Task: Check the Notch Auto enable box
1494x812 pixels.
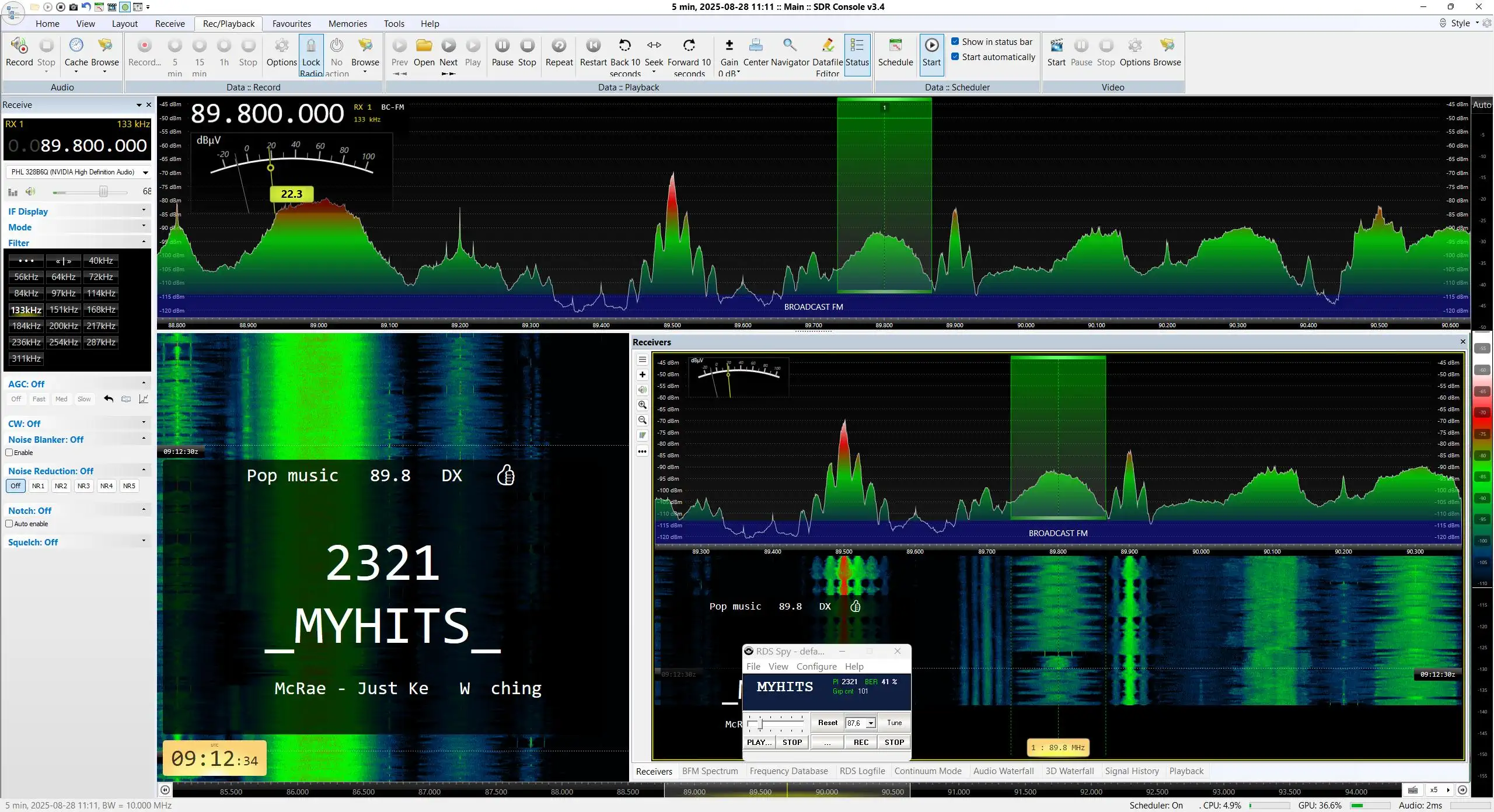Action: pos(9,524)
